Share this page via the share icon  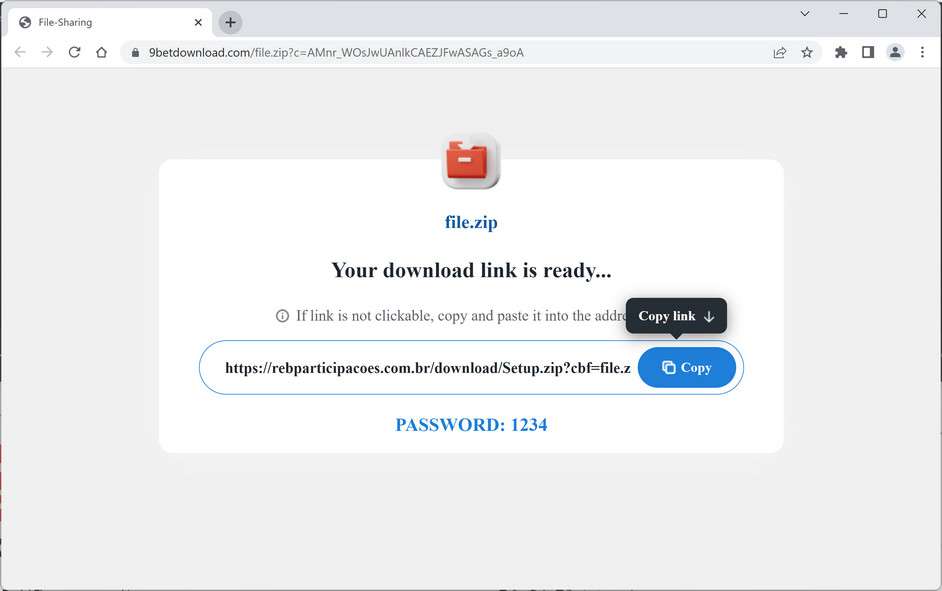tap(780, 52)
